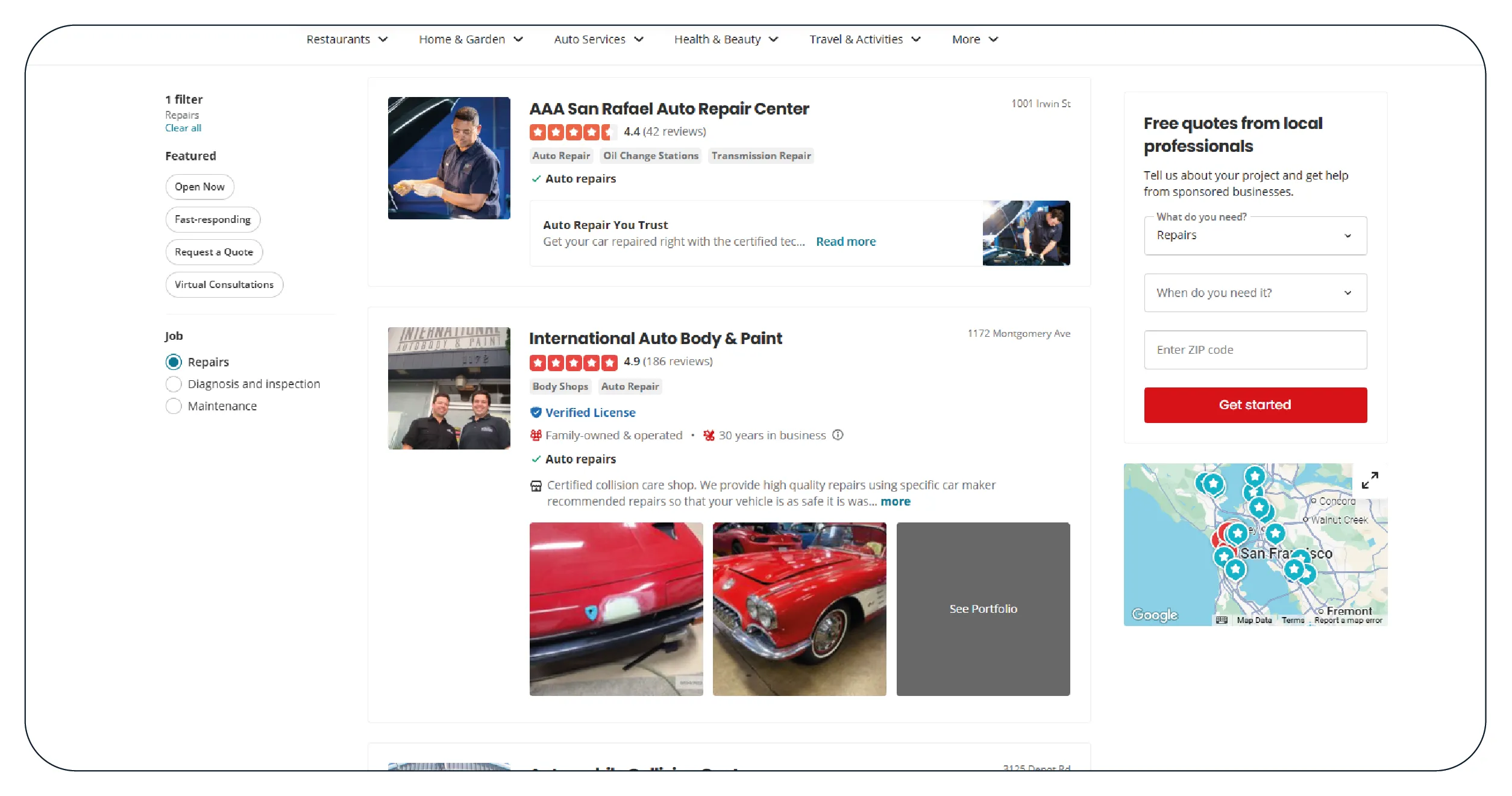Expand 'When do you need it?' dropdown
Image resolution: width=1512 pixels, height=796 pixels.
click(1255, 293)
